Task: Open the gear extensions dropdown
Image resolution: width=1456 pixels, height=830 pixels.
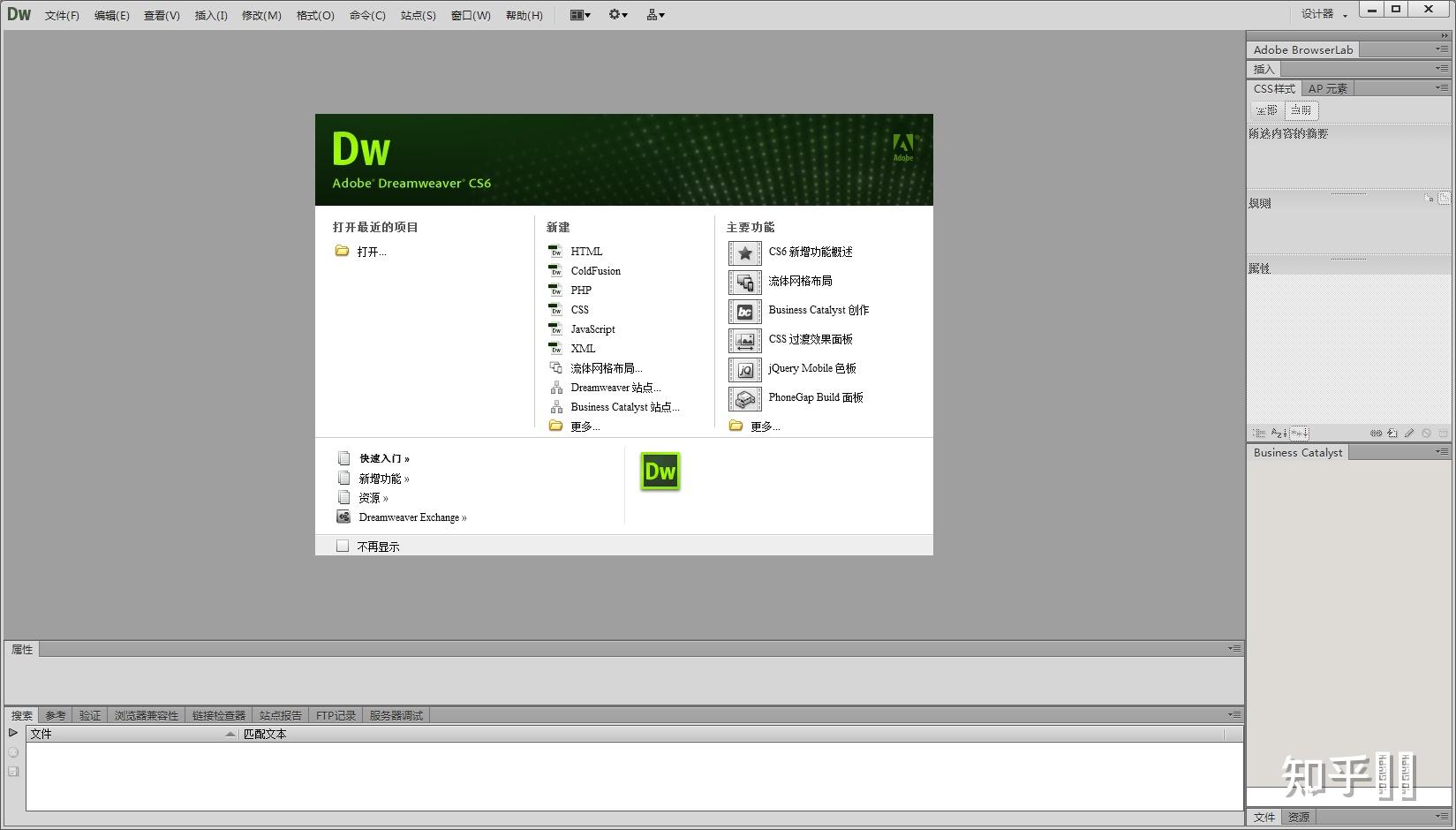Action: [618, 15]
